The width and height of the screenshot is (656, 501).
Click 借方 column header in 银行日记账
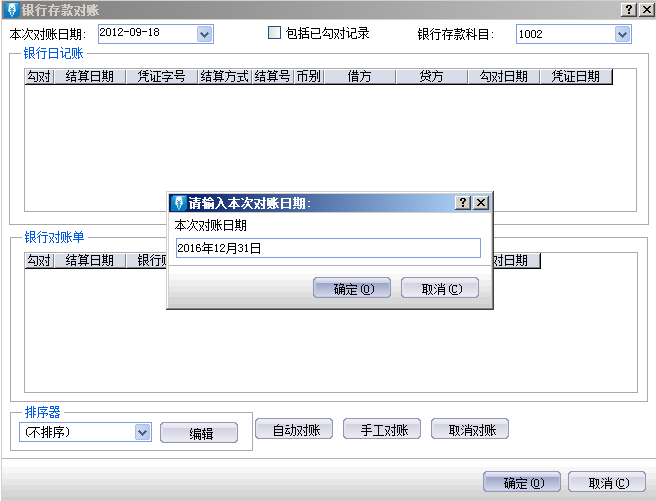pyautogui.click(x=360, y=77)
